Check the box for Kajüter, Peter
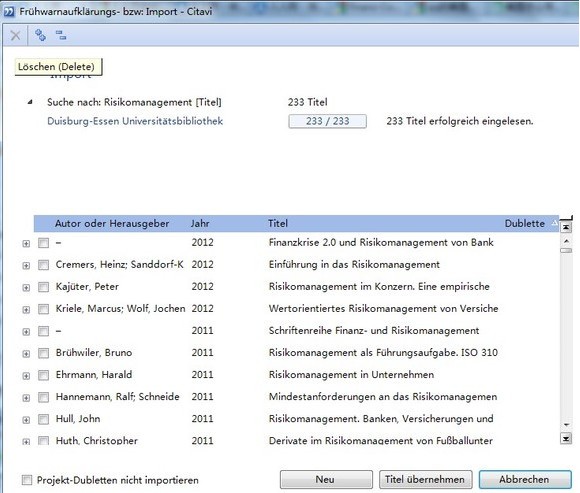The height and width of the screenshot is (493, 580). tap(43, 287)
